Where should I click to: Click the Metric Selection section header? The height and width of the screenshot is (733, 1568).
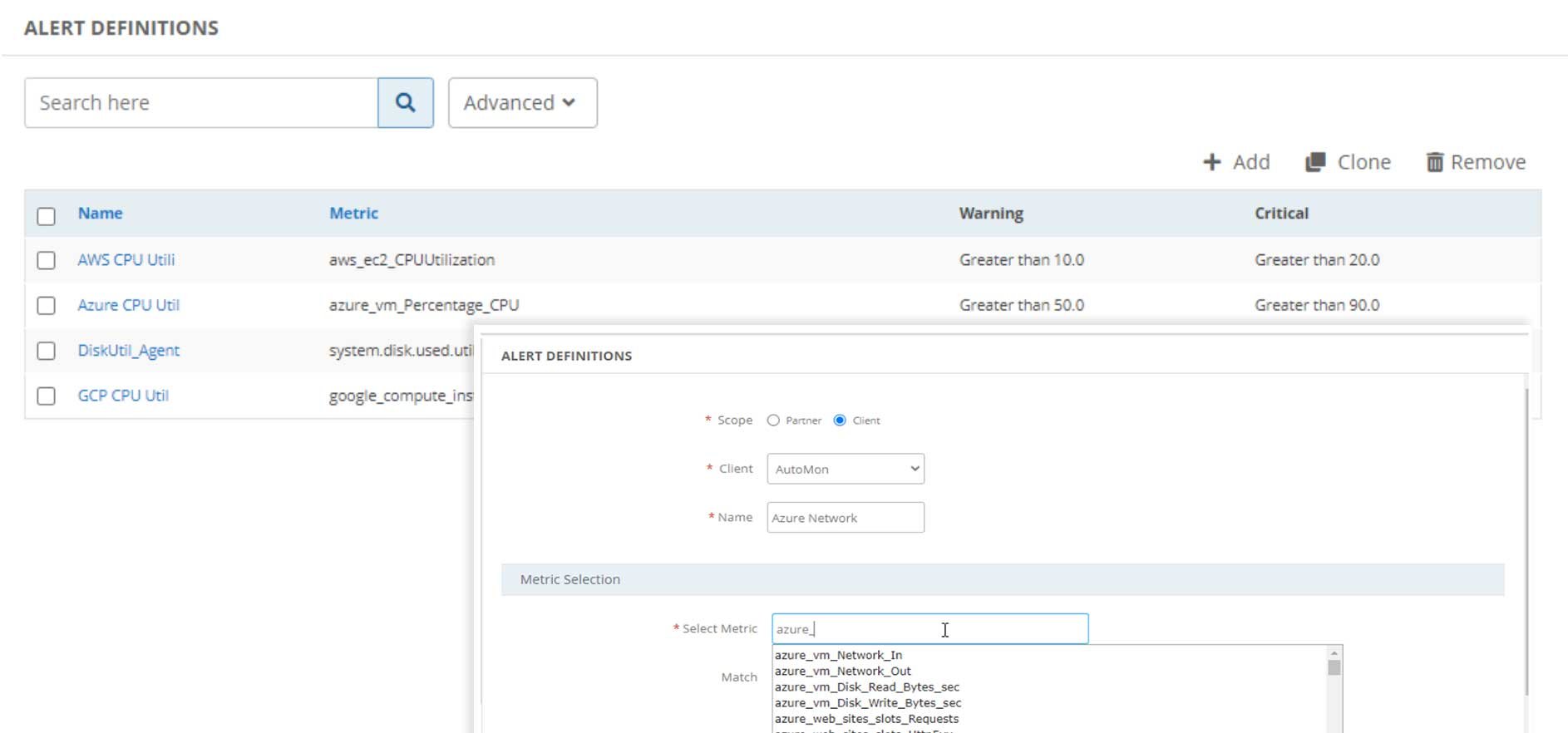1003,579
